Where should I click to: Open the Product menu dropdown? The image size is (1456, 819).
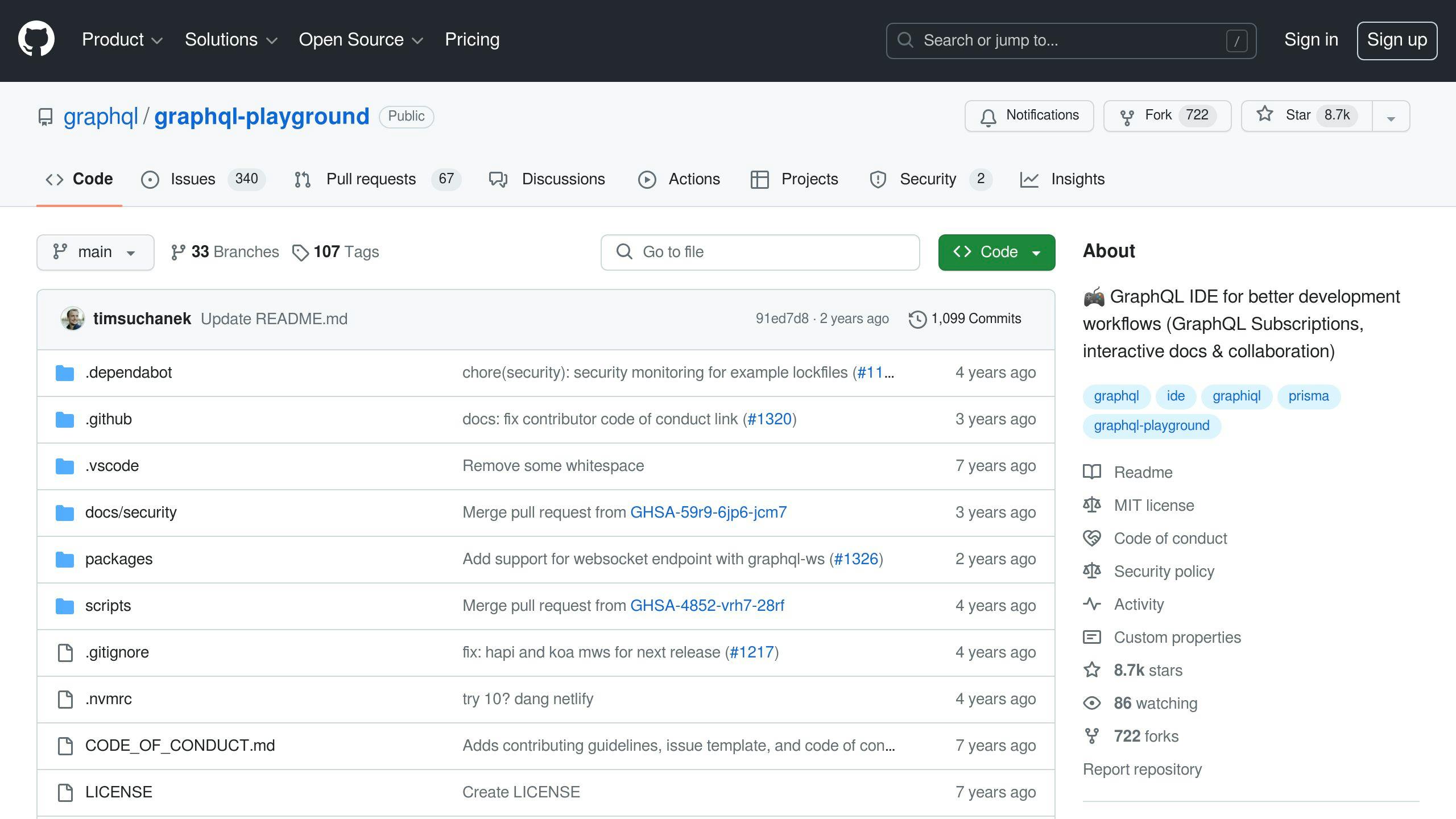(x=121, y=40)
